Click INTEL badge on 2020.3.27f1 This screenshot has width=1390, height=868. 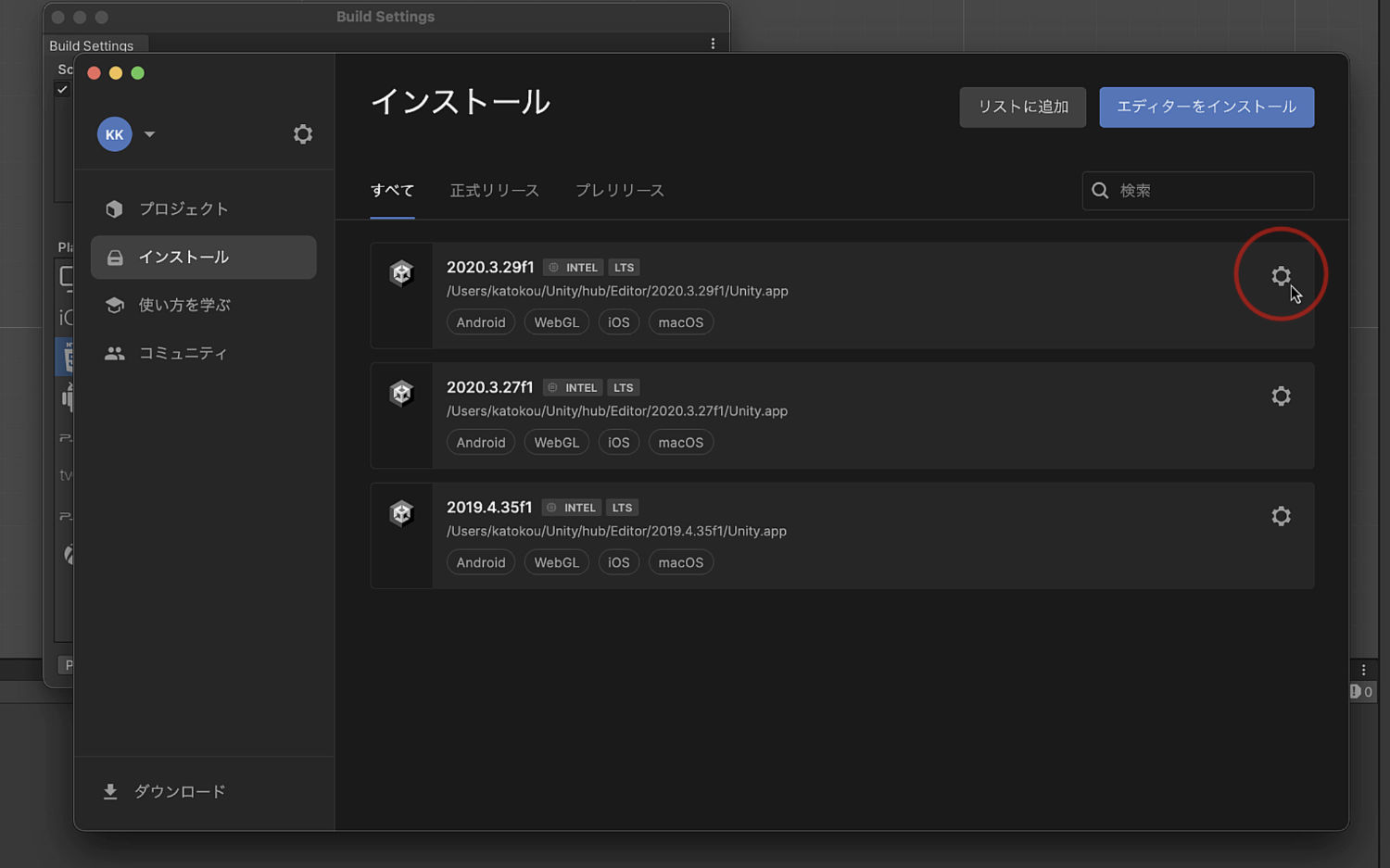click(573, 388)
